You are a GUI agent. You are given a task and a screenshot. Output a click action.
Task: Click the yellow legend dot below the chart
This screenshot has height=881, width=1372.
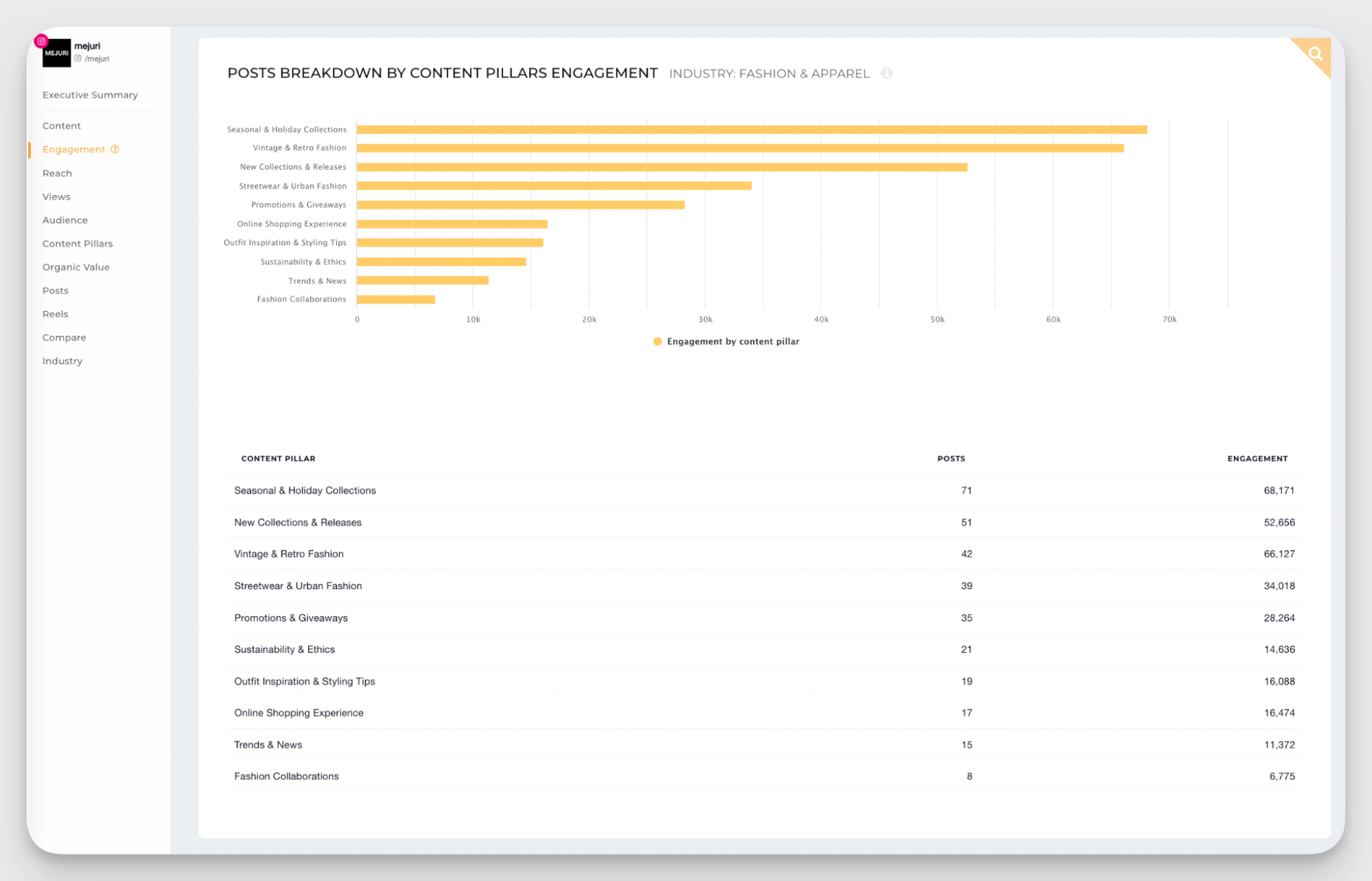click(658, 341)
